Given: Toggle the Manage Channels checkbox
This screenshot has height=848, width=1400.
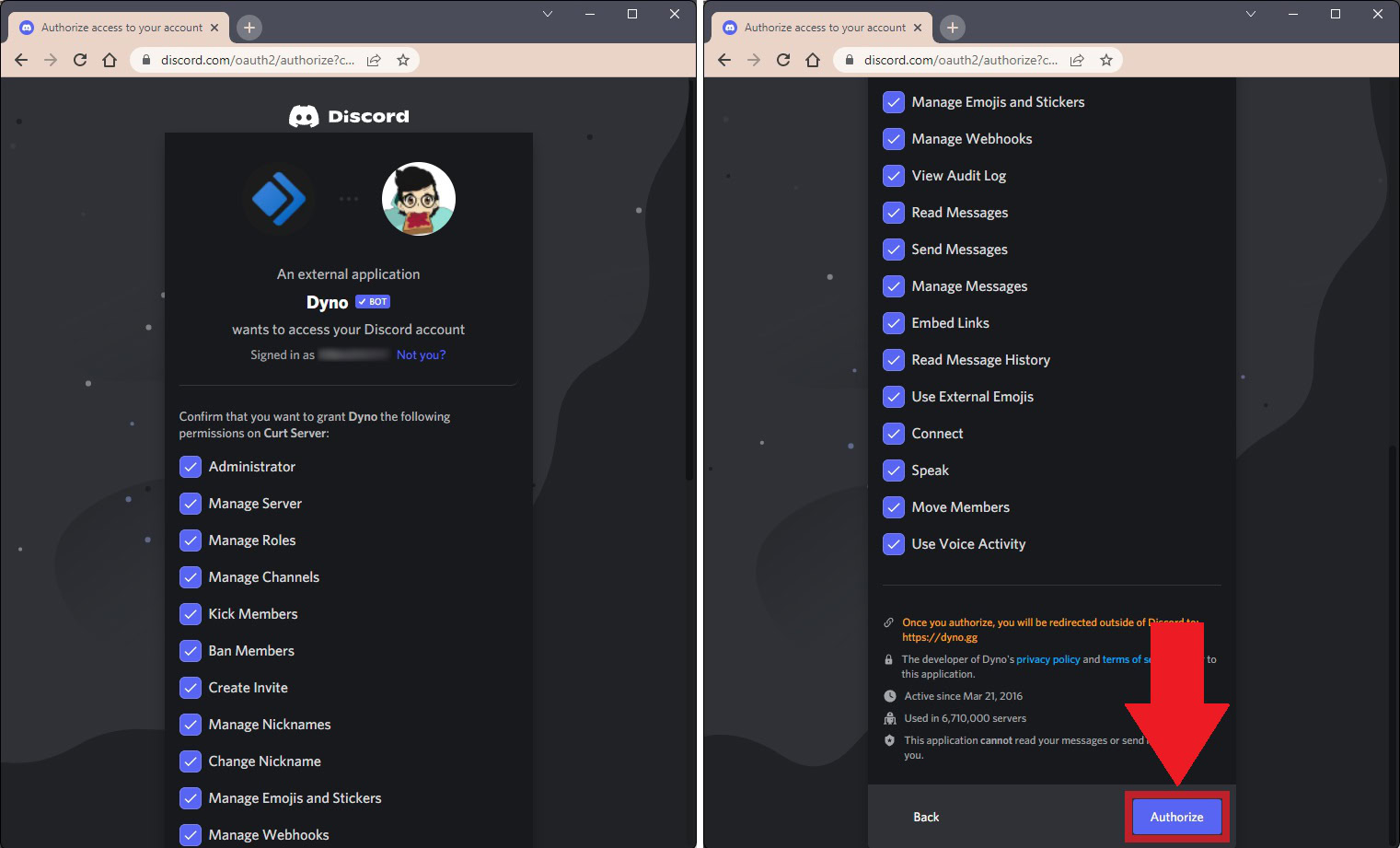Looking at the screenshot, I should [x=191, y=577].
